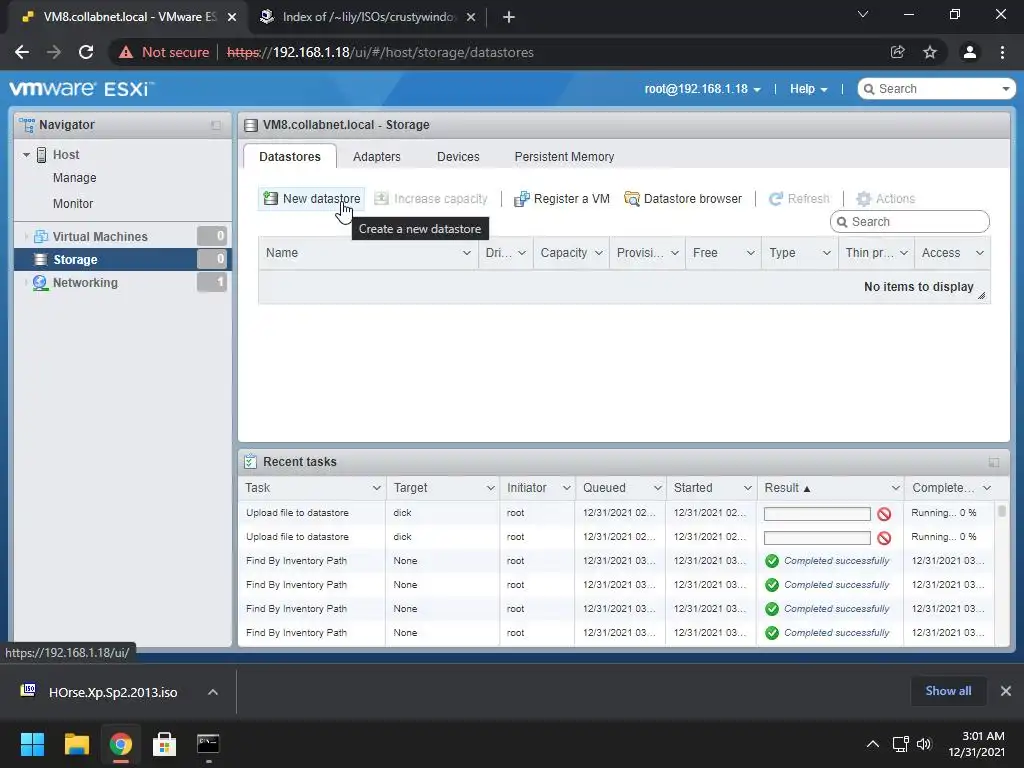Open the Help dropdown menu
The width and height of the screenshot is (1024, 768).
point(808,89)
